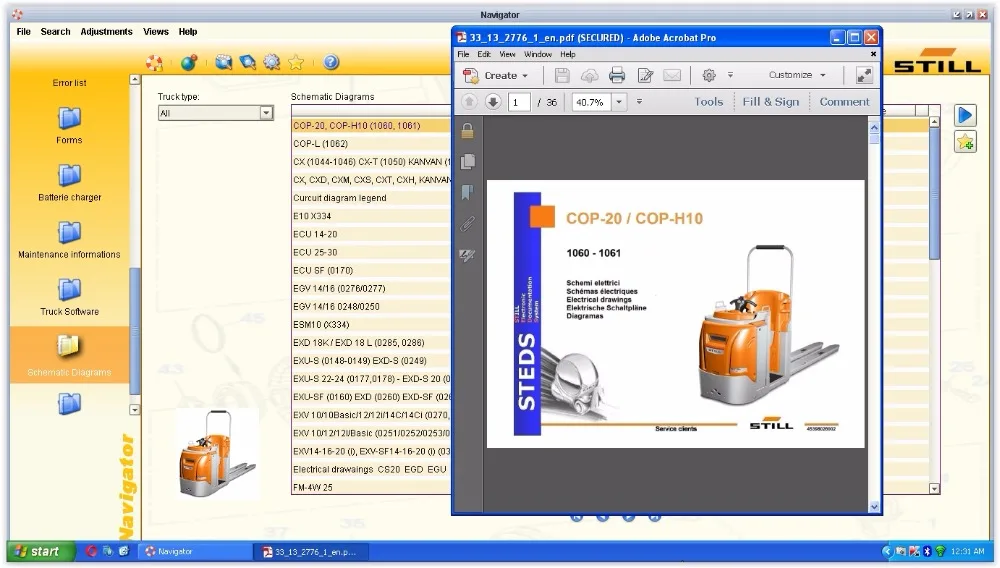Open Navigator File menu
This screenshot has width=1000, height=568.
pos(24,32)
